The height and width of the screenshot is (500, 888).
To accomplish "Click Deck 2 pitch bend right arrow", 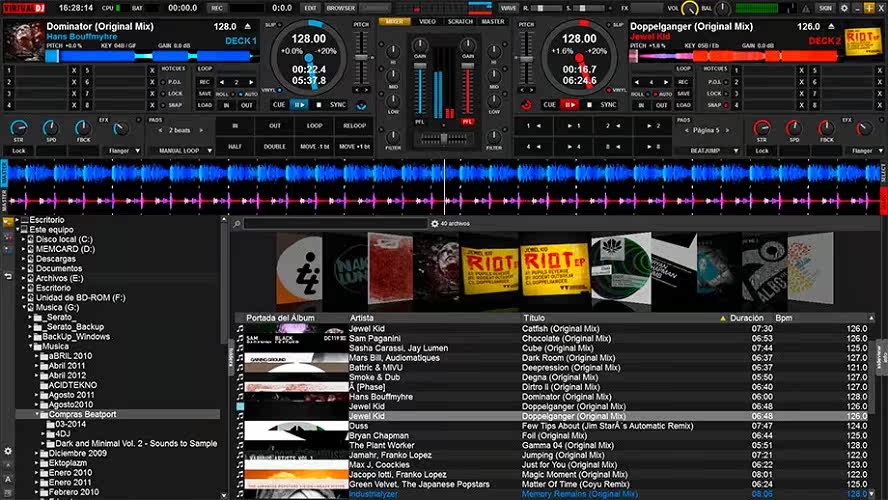I will click(x=531, y=90).
